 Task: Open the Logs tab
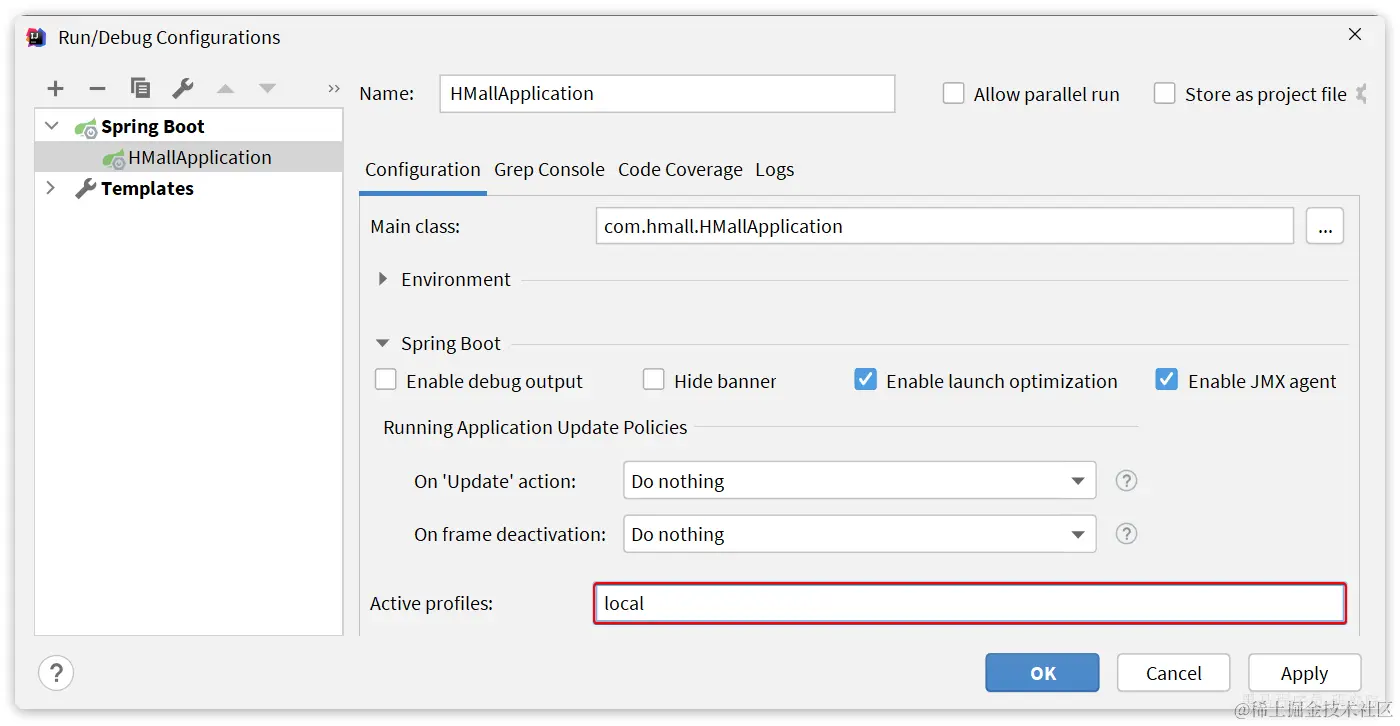(x=775, y=170)
